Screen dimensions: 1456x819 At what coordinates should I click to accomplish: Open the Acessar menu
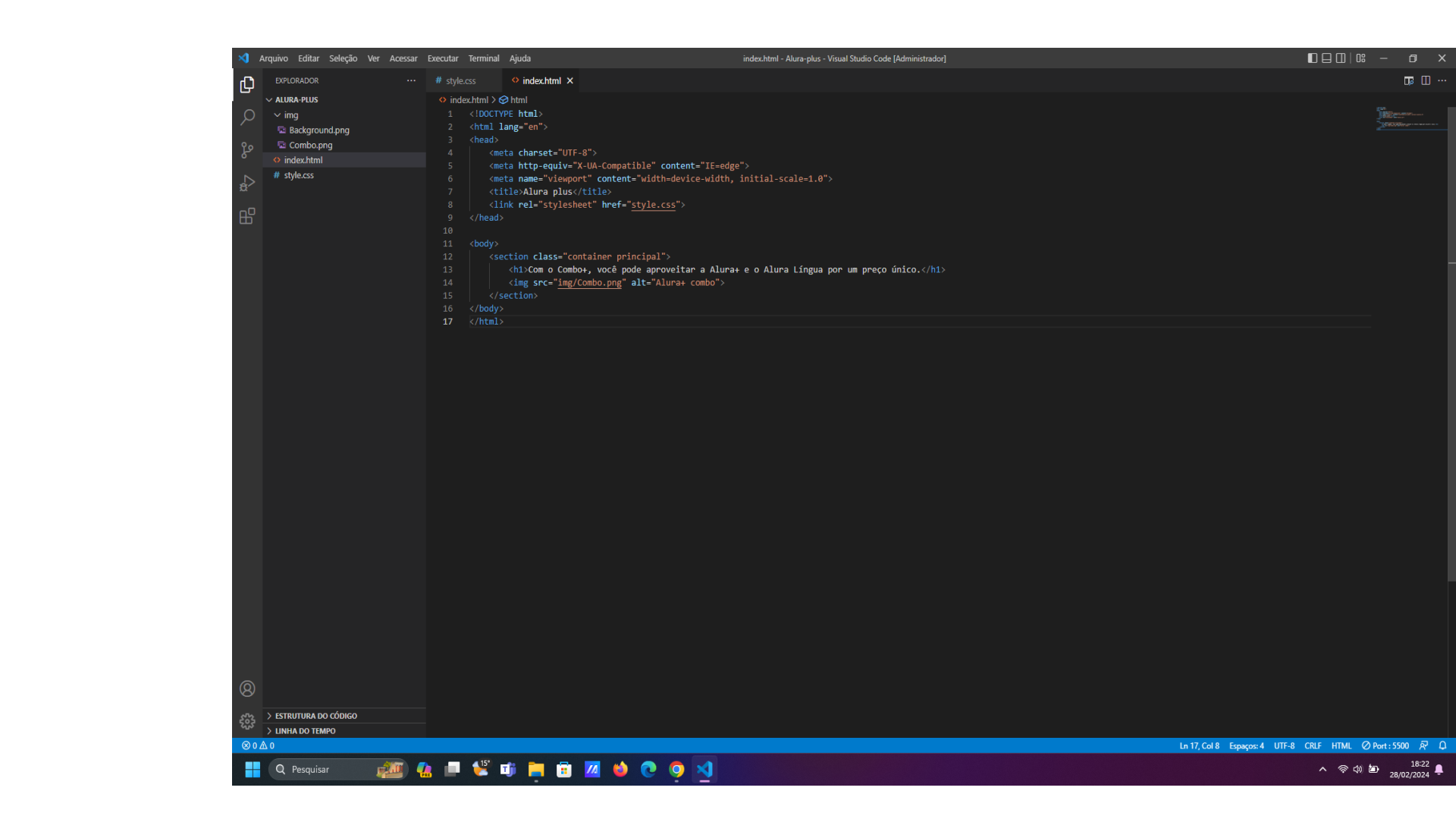(x=403, y=58)
